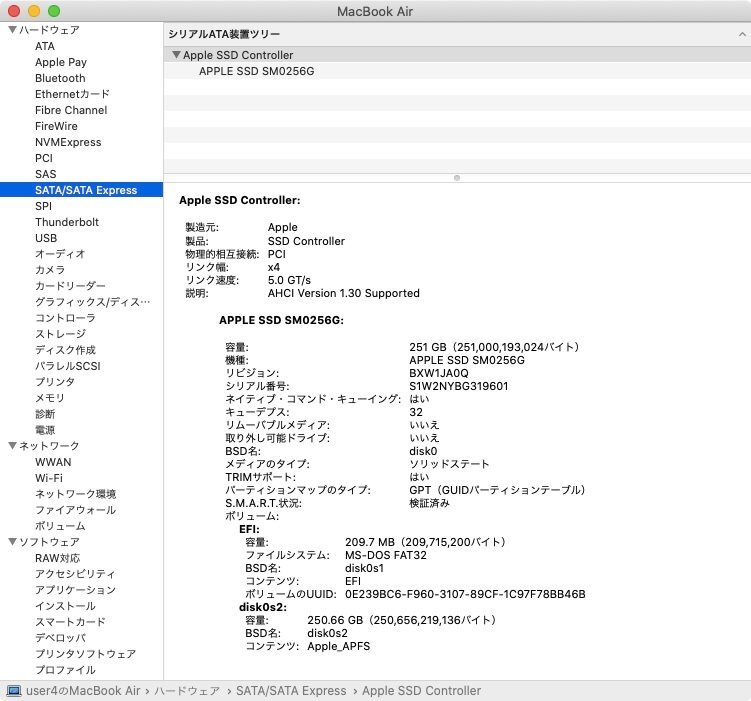Select メモリ in hardware list
The image size is (751, 701).
click(50, 398)
